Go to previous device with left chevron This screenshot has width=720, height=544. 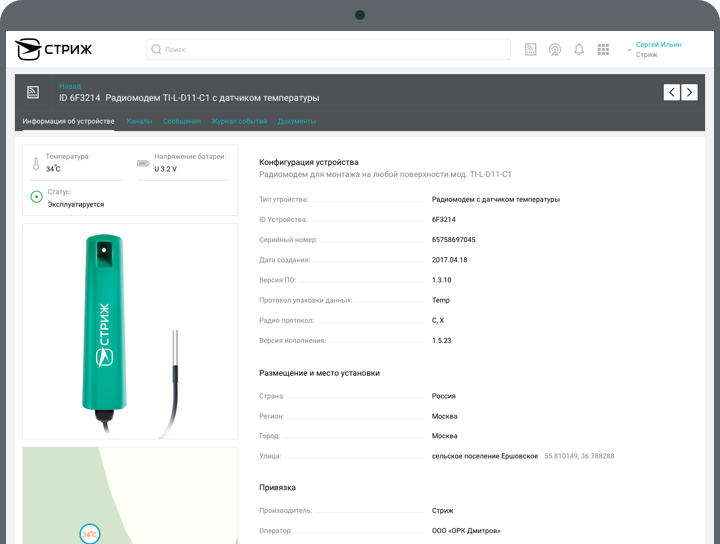coord(672,92)
